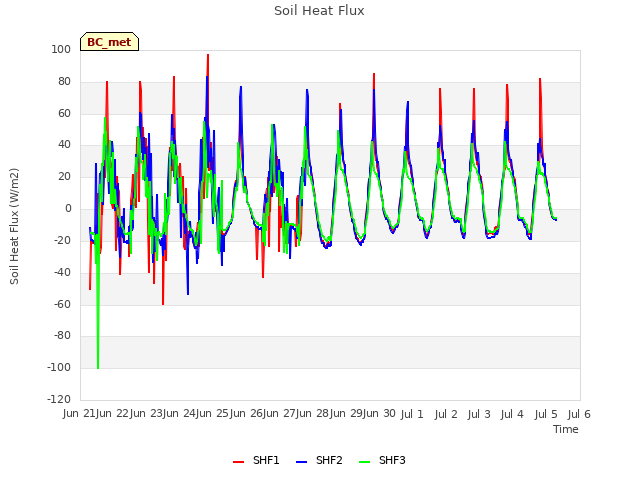Click the BC_met annotation label
This screenshot has width=640, height=480.
coord(109,42)
